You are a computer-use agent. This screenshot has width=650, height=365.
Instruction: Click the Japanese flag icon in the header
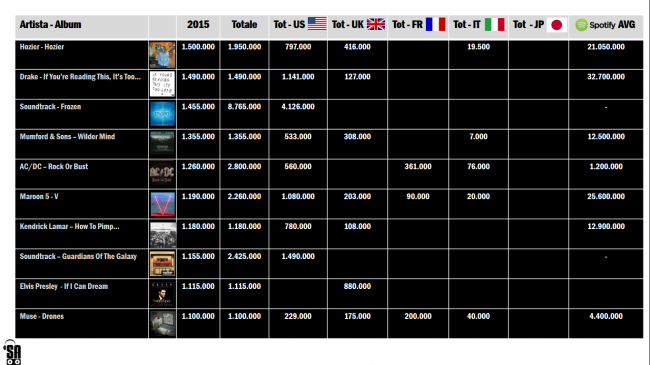(557, 25)
